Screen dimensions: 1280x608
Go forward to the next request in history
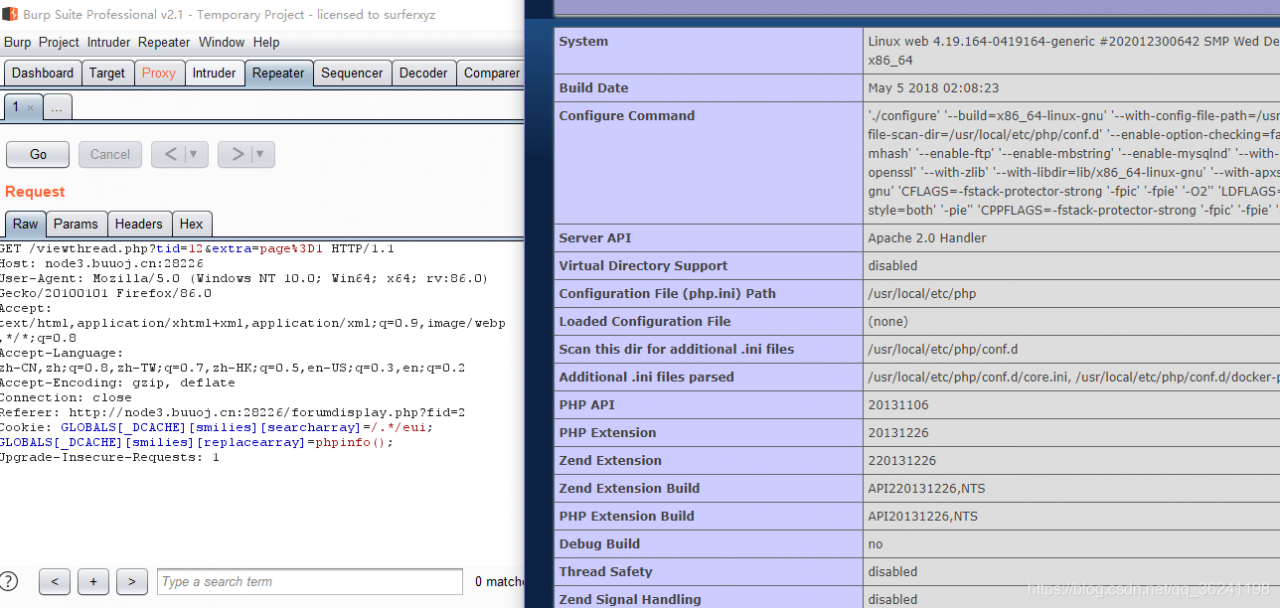click(x=235, y=154)
